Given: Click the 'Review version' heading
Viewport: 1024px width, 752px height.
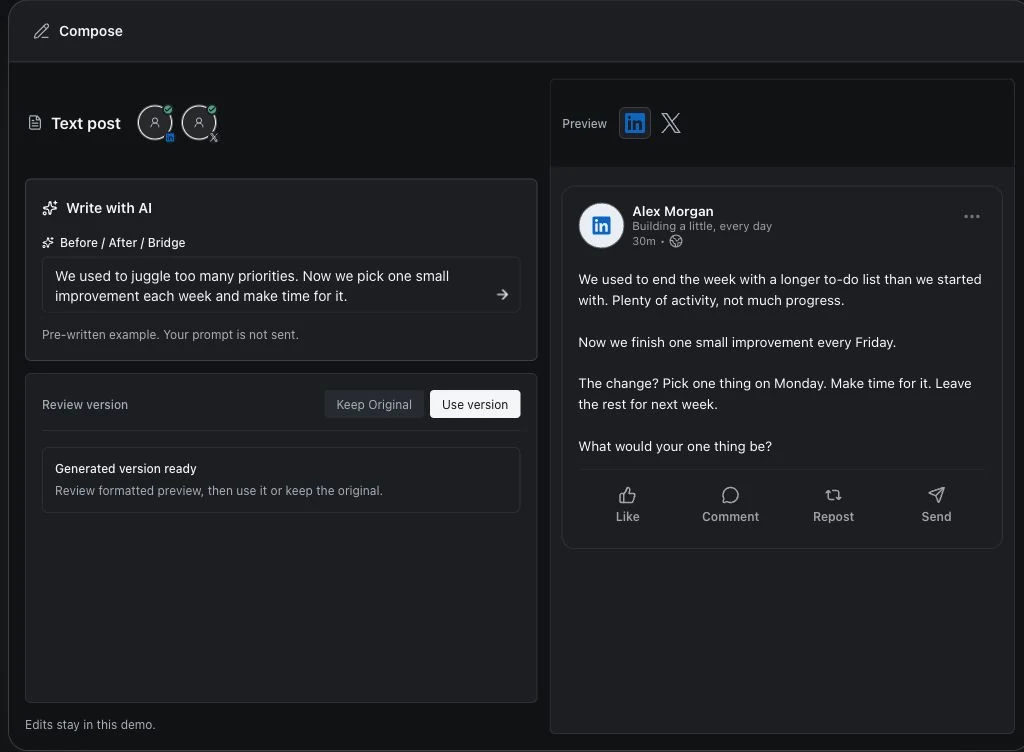Looking at the screenshot, I should point(85,405).
